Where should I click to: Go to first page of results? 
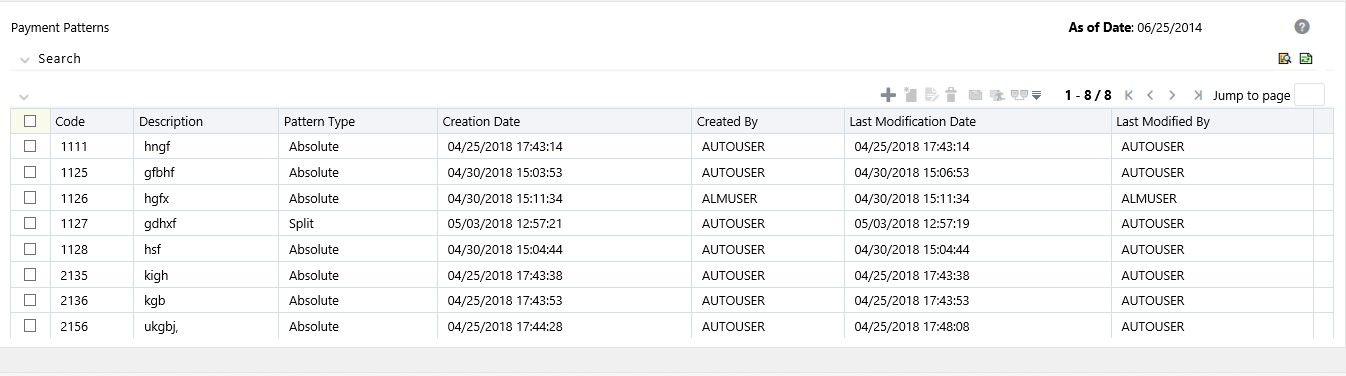click(1129, 95)
